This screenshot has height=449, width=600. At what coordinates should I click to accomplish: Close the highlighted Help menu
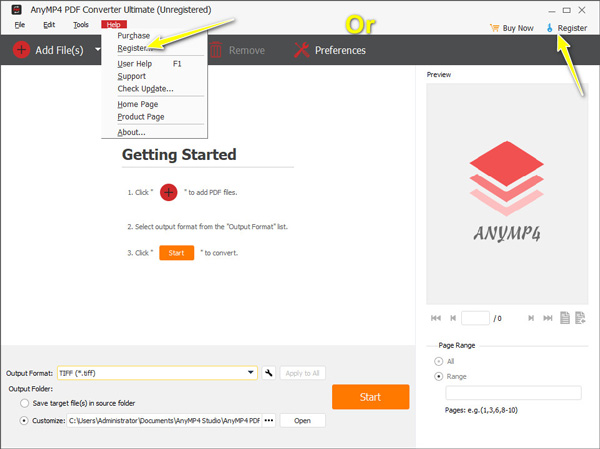pyautogui.click(x=114, y=24)
